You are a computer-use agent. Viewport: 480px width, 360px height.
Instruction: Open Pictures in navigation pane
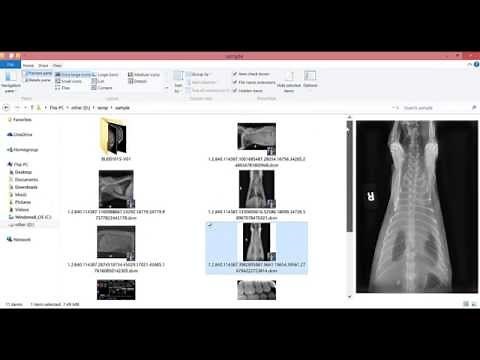20,202
